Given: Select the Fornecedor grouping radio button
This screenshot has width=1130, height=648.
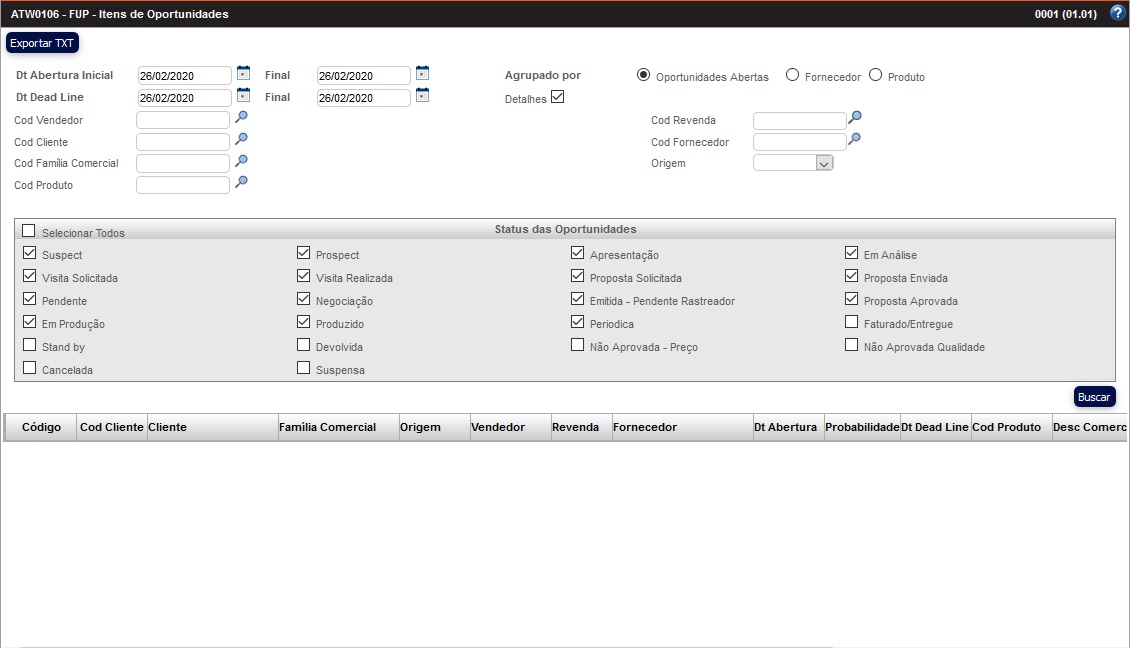Looking at the screenshot, I should [793, 75].
